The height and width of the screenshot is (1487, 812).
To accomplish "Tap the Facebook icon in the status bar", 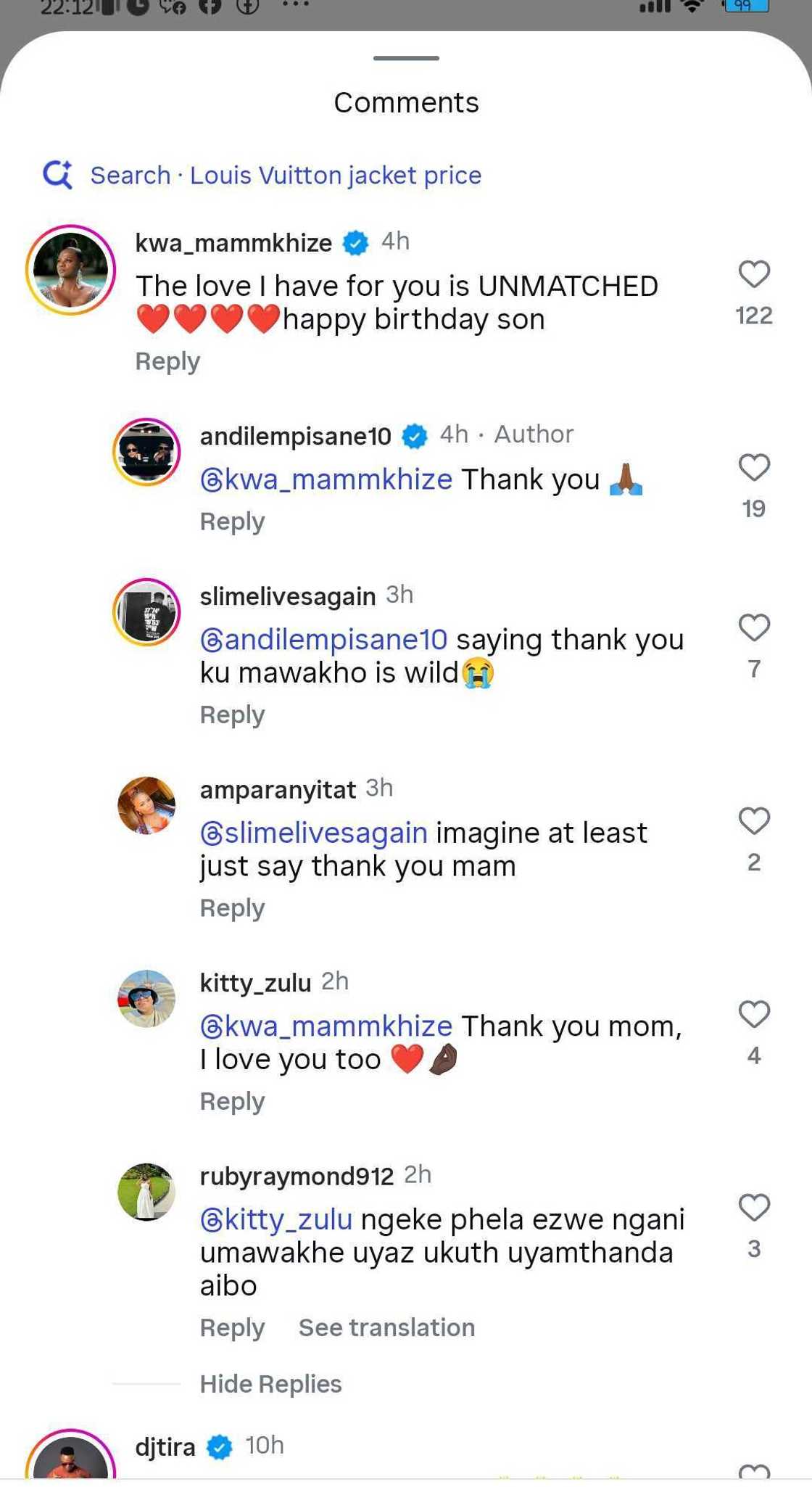I will point(209,9).
